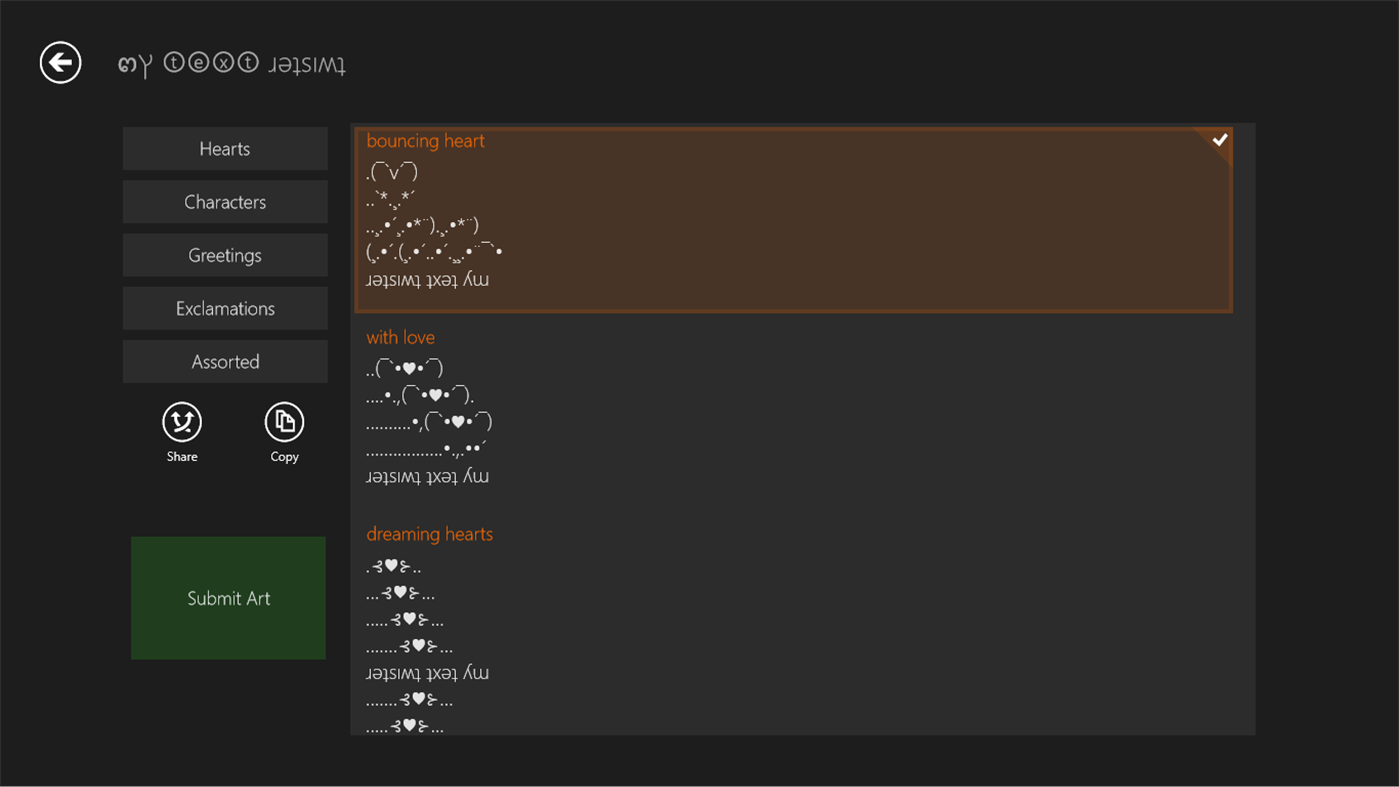Click the bouncing heart face emoticon
Screen dimensions: 1399x787
point(390,170)
